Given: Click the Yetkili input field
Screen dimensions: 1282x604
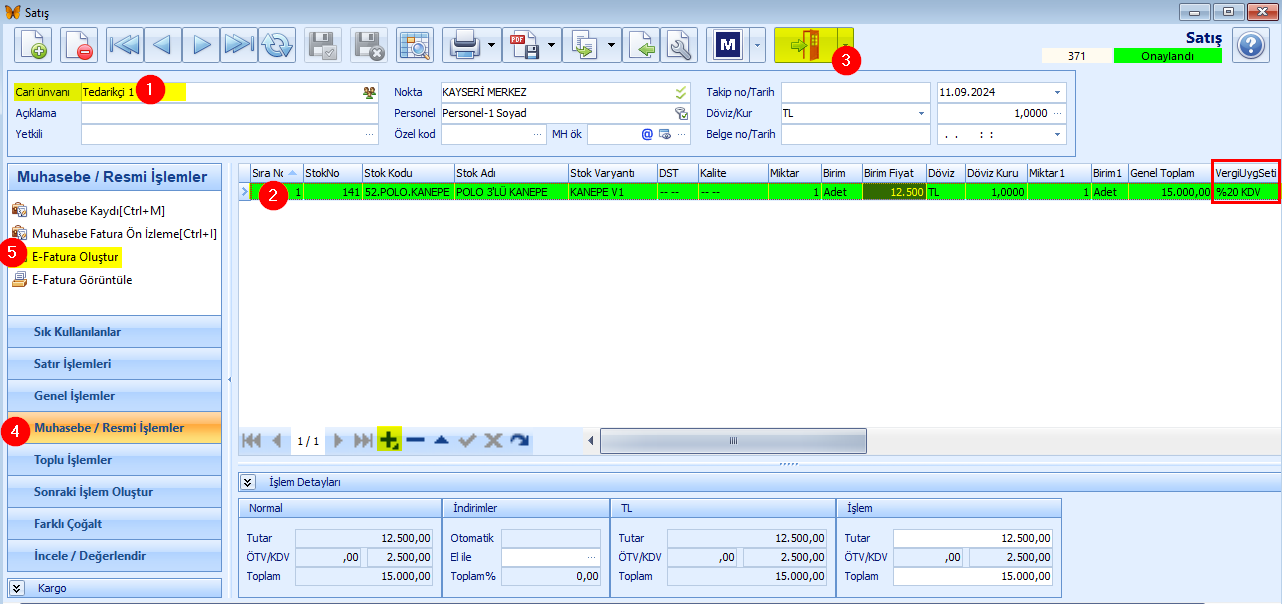Looking at the screenshot, I should (230, 134).
